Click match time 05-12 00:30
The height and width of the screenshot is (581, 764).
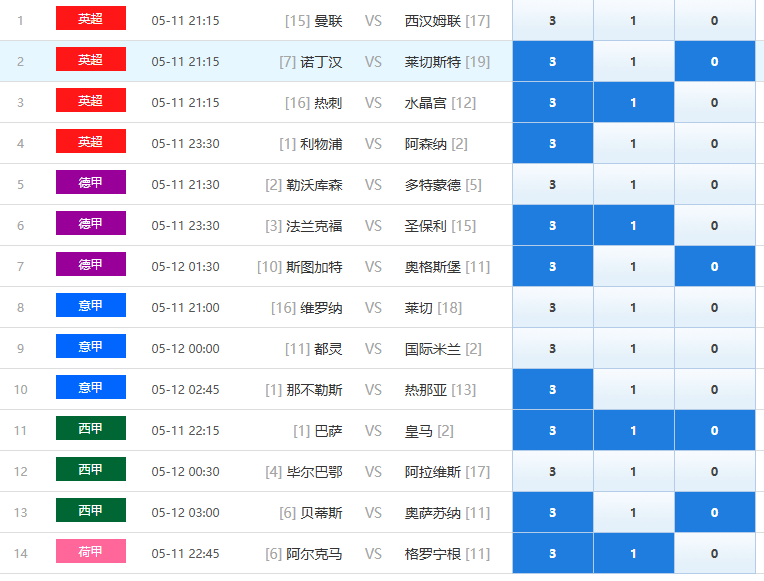[x=185, y=471]
